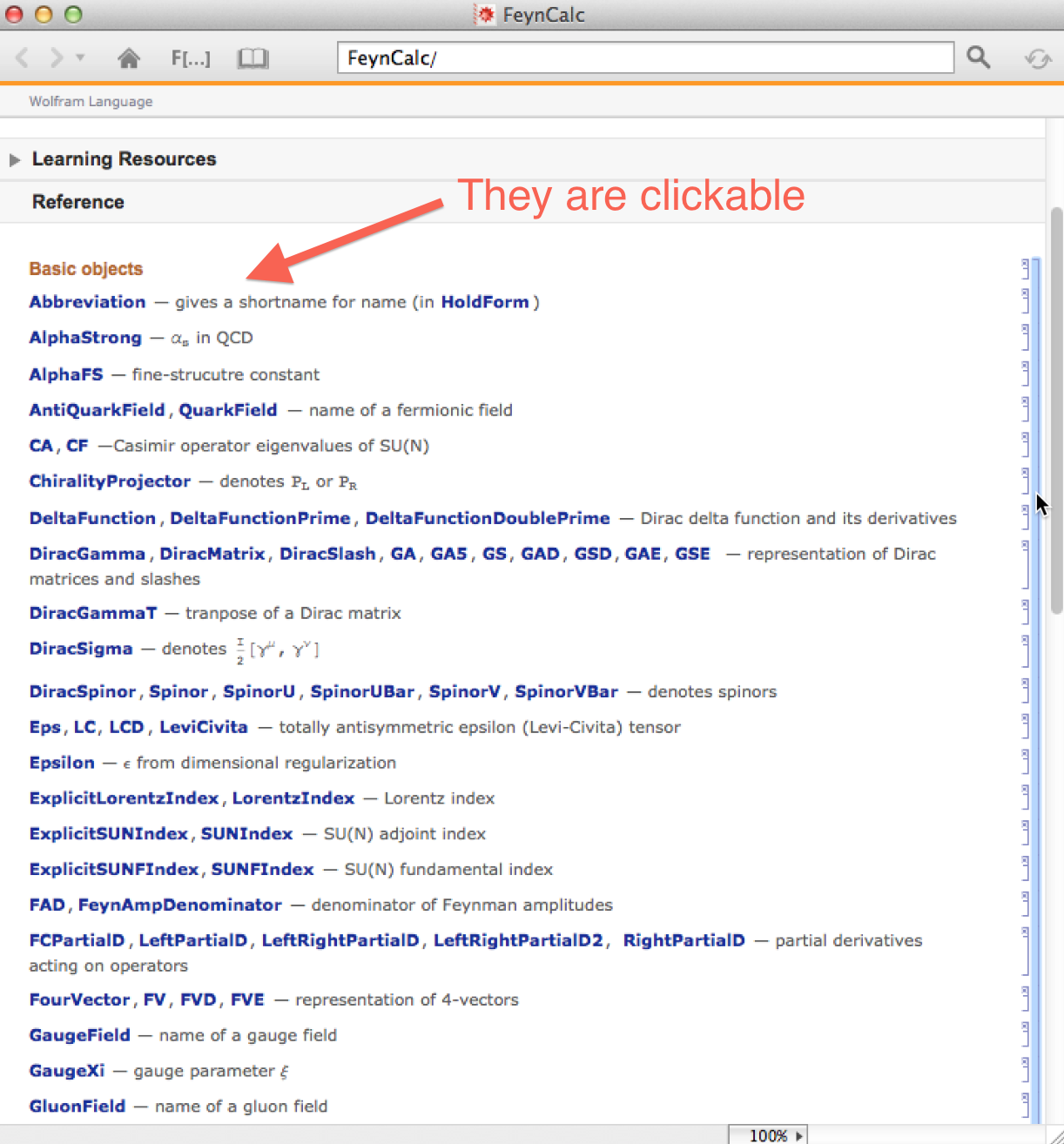Click the Reference section header
This screenshot has height=1144, width=1064.
click(x=78, y=202)
